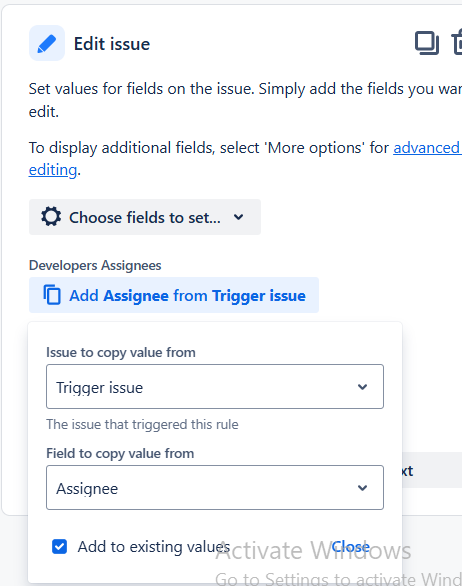Click the blue pencil Edit issue icon

47,43
